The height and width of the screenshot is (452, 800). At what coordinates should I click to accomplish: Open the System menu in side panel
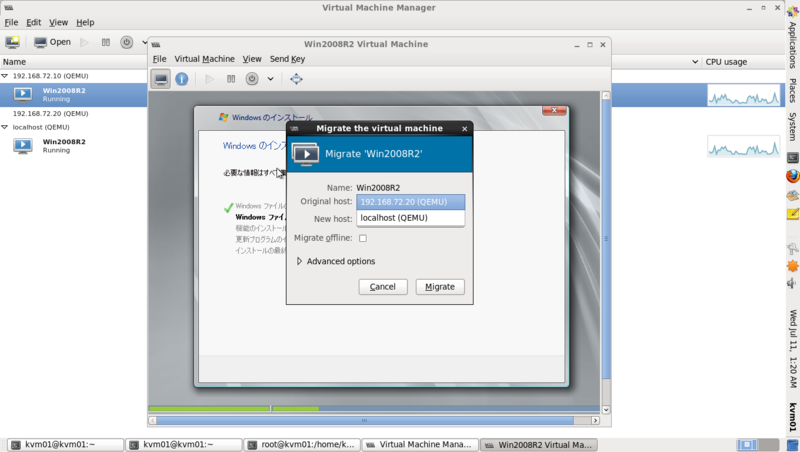pyautogui.click(x=792, y=127)
